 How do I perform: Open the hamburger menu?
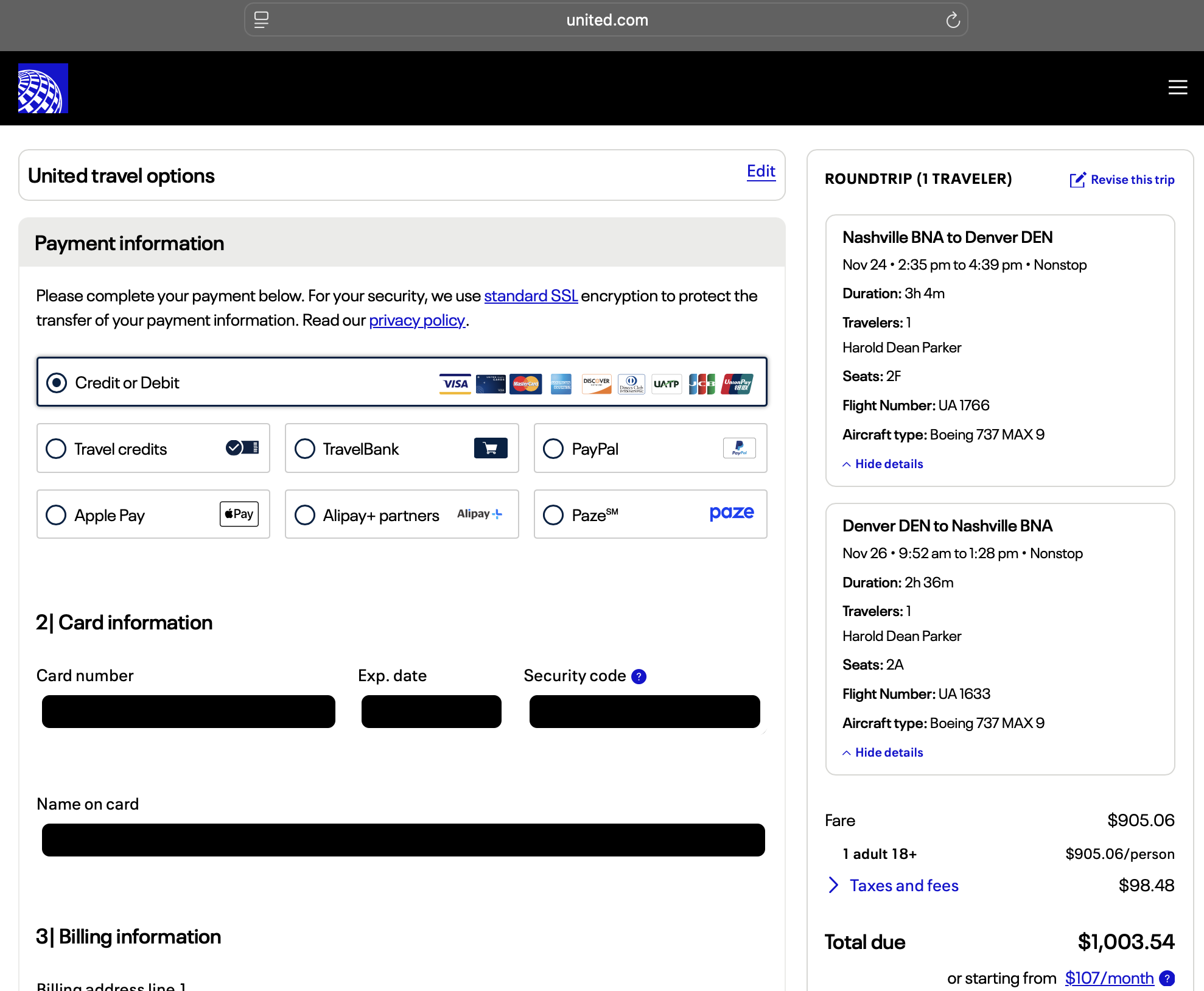coord(1177,88)
